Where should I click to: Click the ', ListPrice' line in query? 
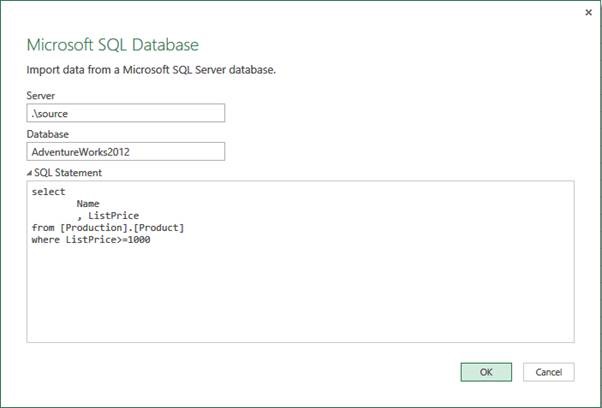click(x=108, y=215)
